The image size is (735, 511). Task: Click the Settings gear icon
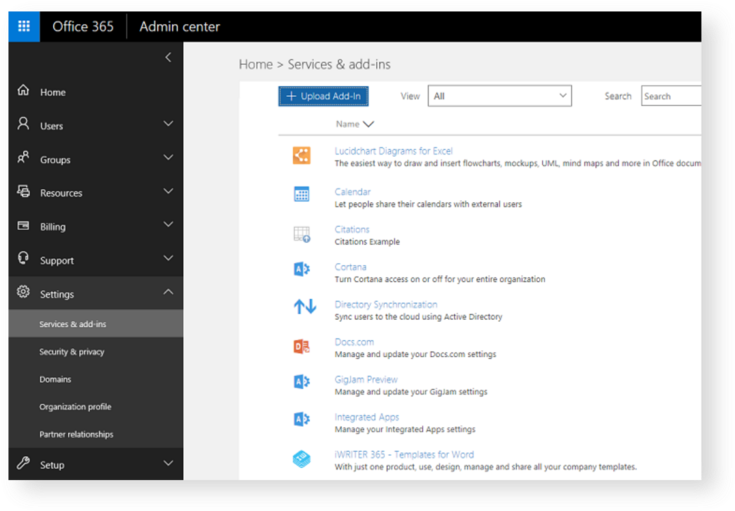(23, 292)
